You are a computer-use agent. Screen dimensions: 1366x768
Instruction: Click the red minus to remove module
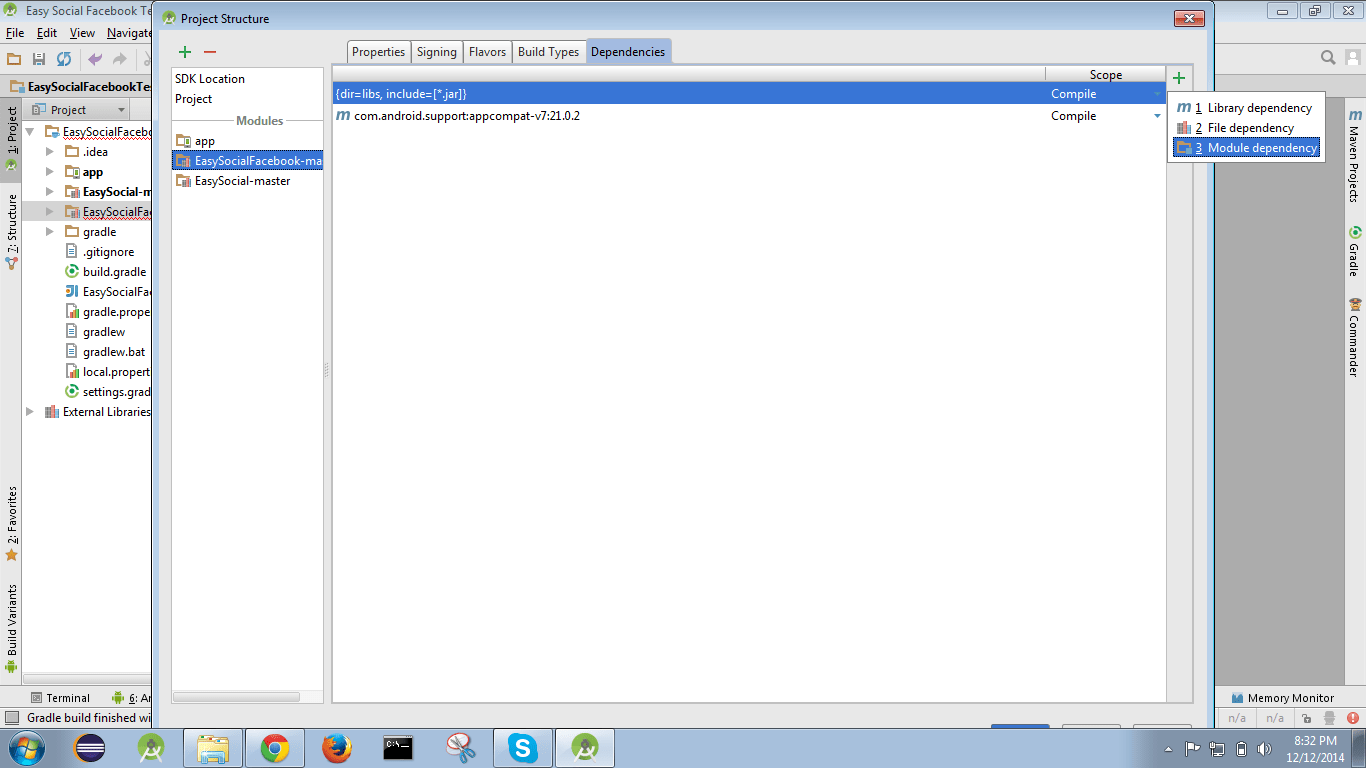[x=210, y=52]
